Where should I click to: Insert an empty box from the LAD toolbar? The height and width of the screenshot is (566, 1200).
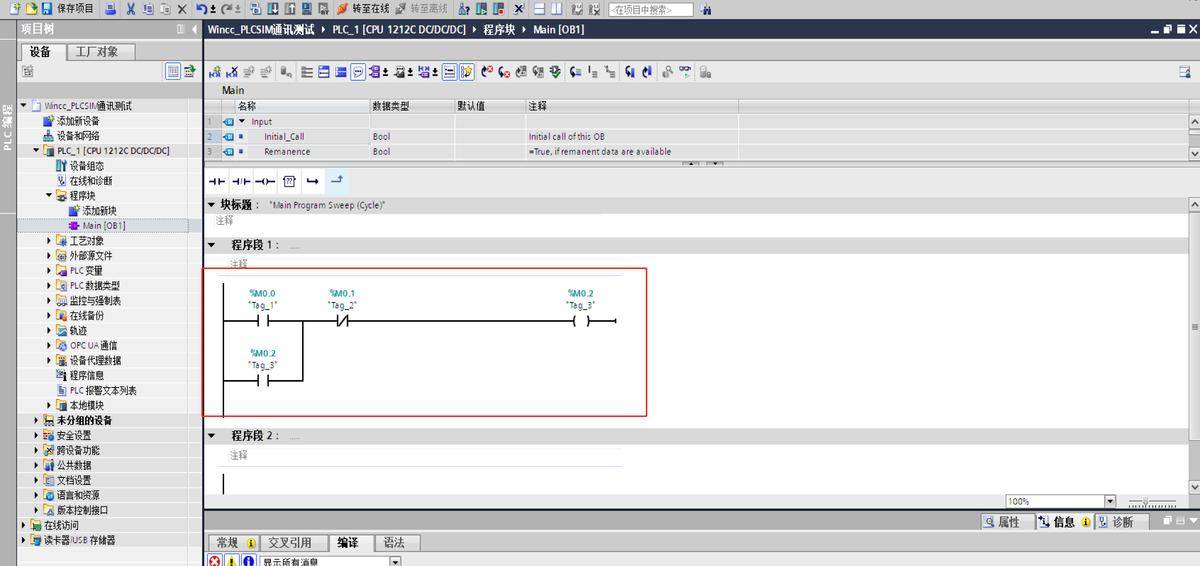click(289, 181)
